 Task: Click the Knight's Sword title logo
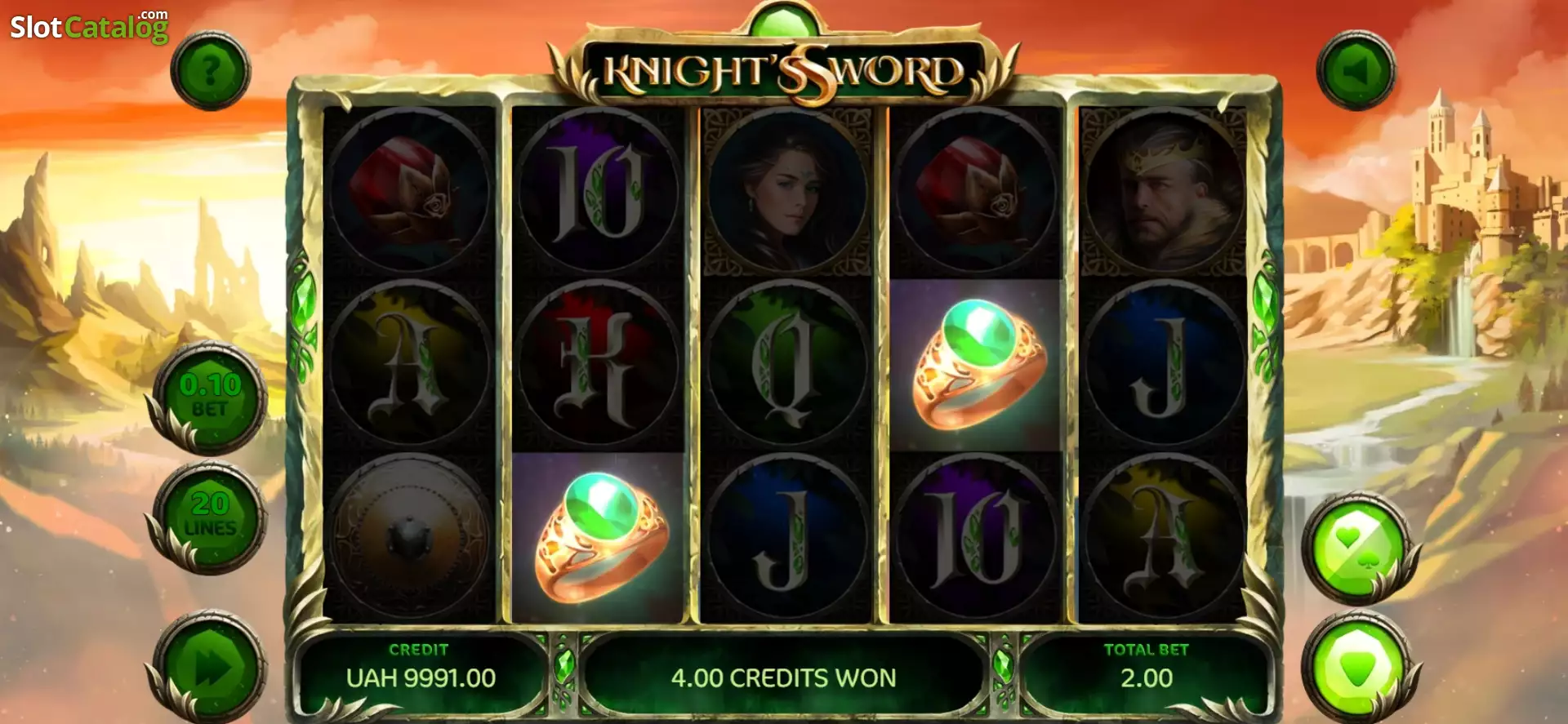[x=784, y=70]
